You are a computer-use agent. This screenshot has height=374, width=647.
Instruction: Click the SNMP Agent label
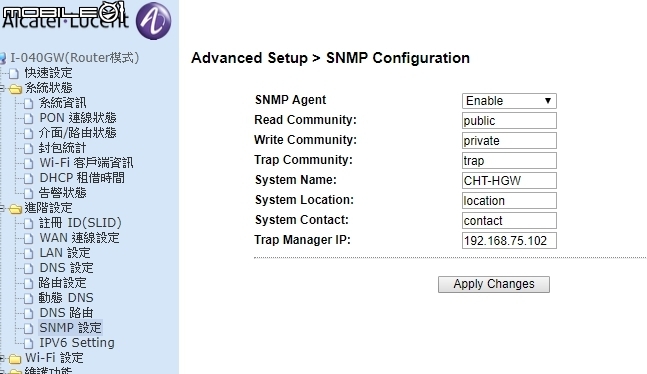[290, 100]
